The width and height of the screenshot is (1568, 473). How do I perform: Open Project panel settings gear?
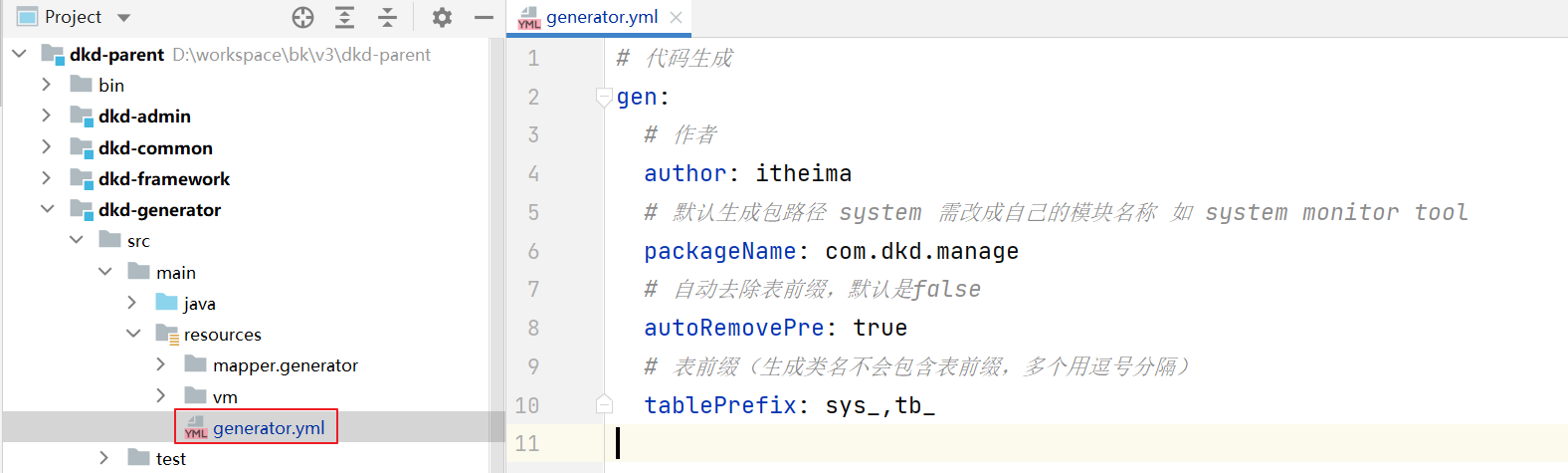pos(442,17)
